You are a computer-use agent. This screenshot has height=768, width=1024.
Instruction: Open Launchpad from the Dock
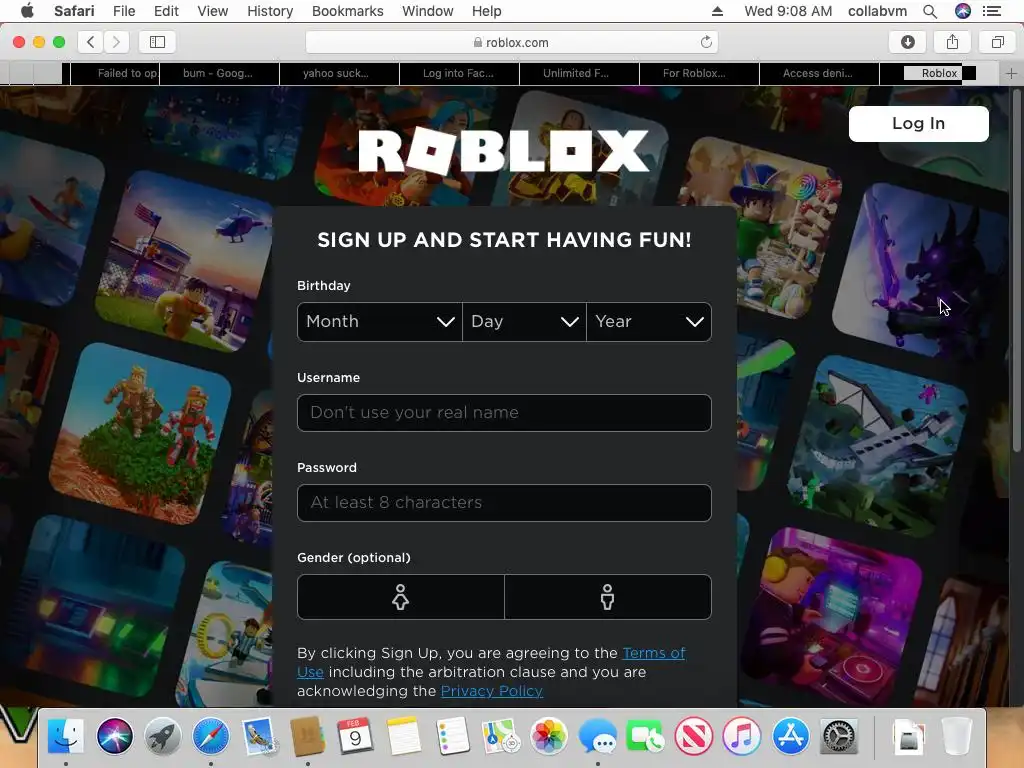pyautogui.click(x=163, y=736)
